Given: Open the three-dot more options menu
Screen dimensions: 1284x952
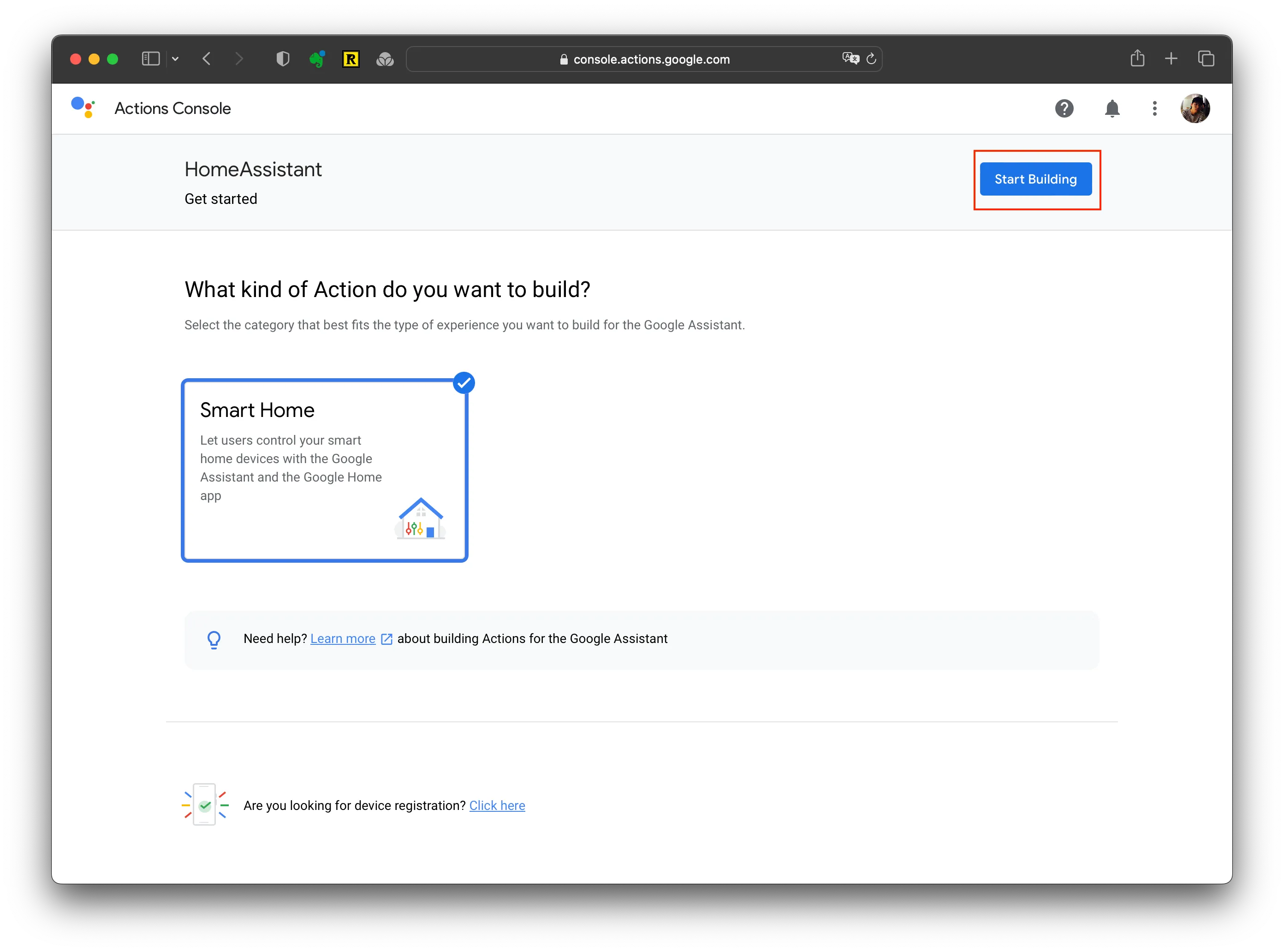Looking at the screenshot, I should click(1154, 108).
